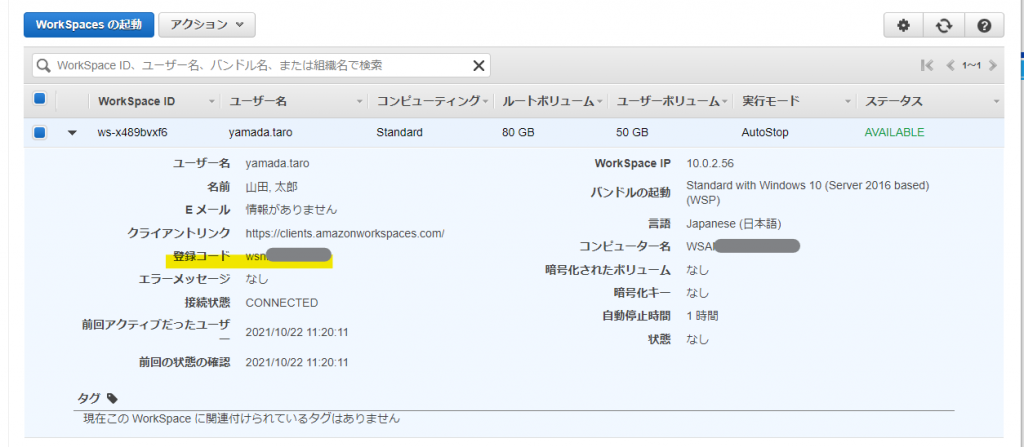This screenshot has height=447, width=1024.
Task: Click the tag icon beside タグ
Action: [112, 397]
